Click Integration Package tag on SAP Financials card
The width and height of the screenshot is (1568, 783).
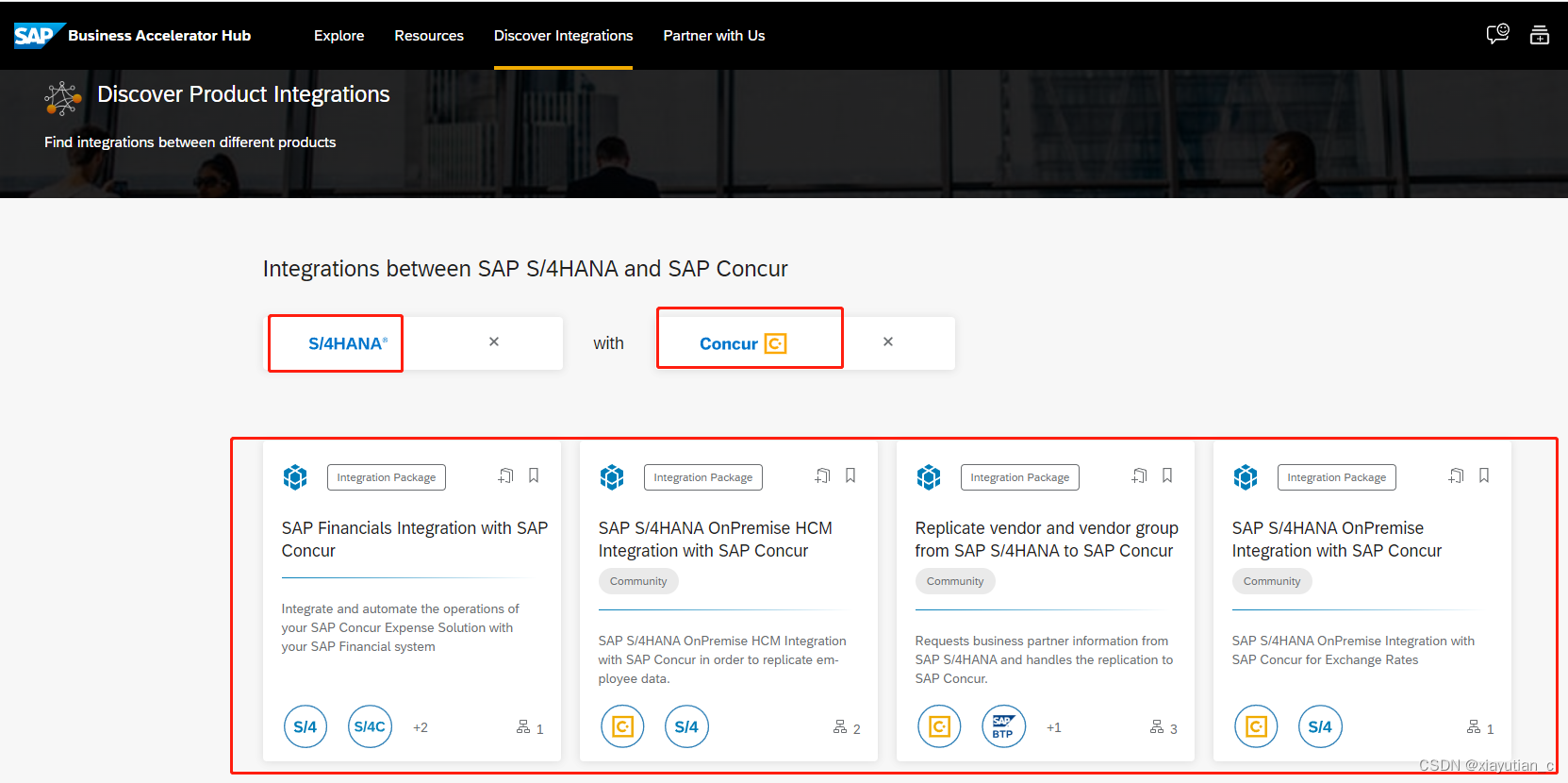click(x=387, y=477)
